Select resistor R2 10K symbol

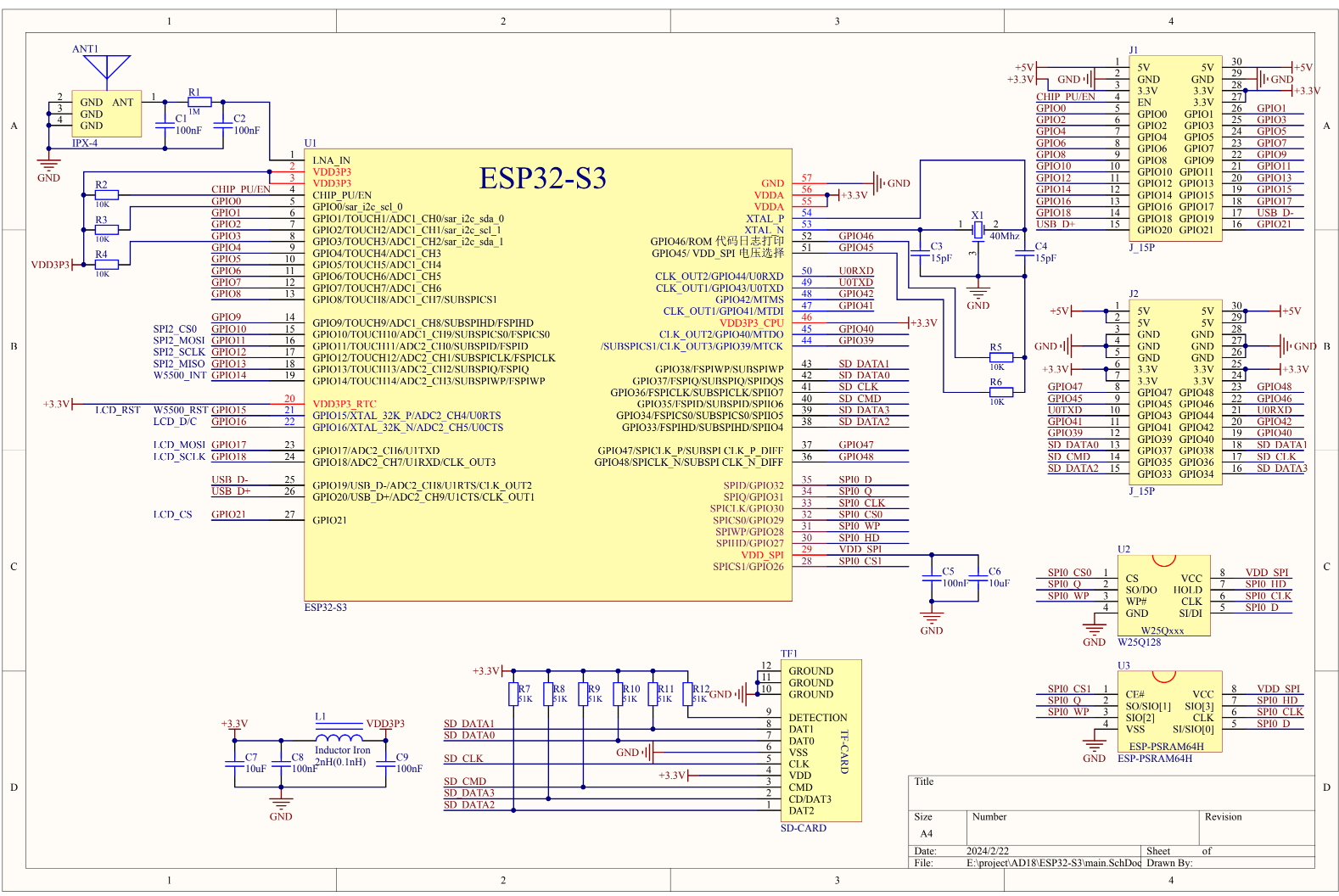tap(106, 195)
